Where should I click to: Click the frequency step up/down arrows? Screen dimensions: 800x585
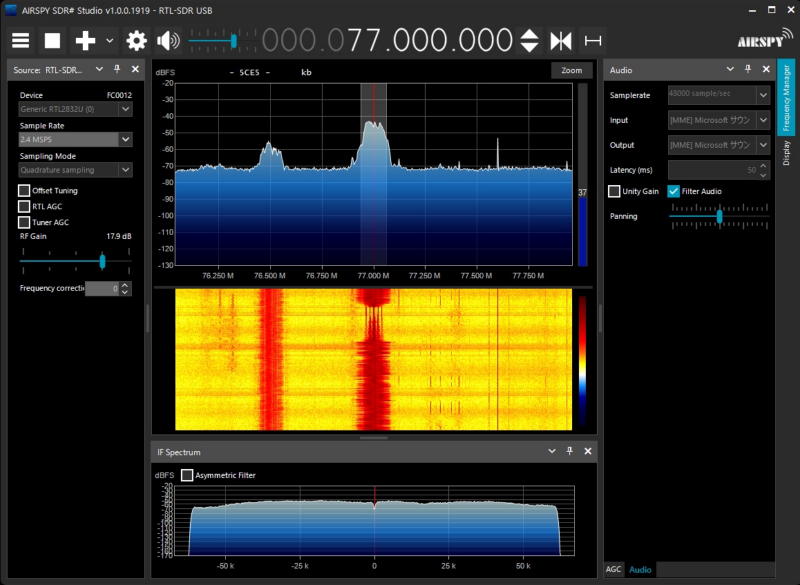click(529, 40)
